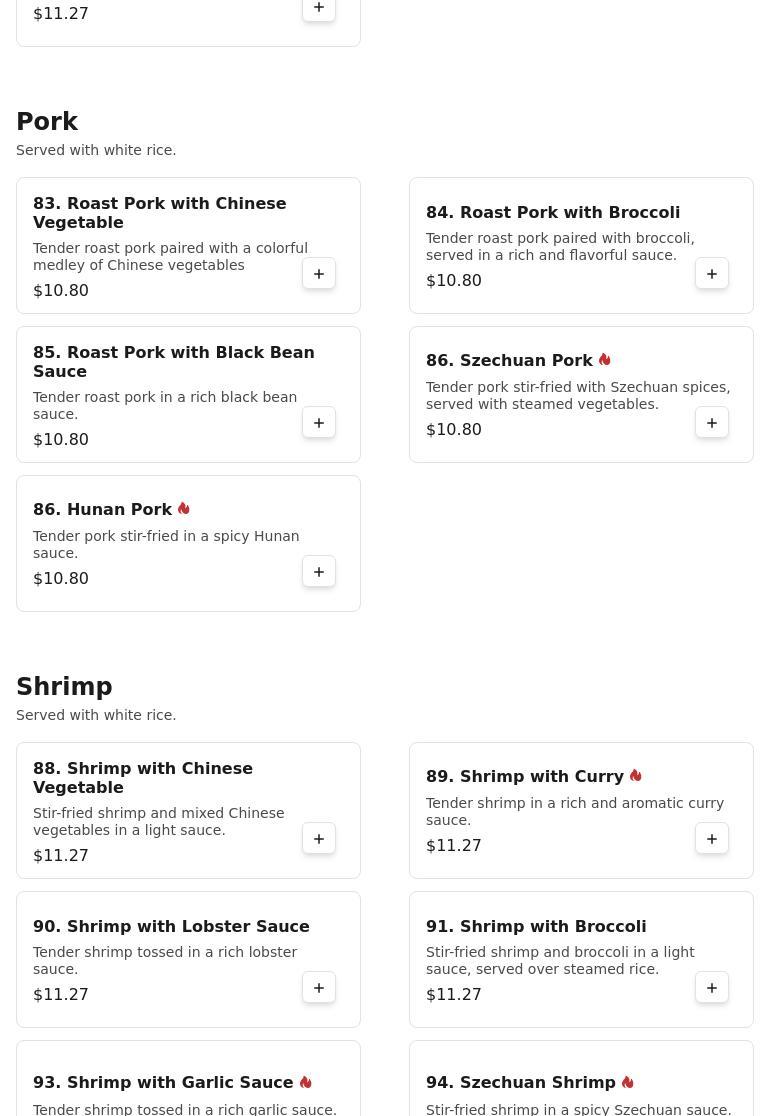Open 90. Shrimp with Lobster Sauce title
This screenshot has width=770, height=1116.
click(x=172, y=926)
